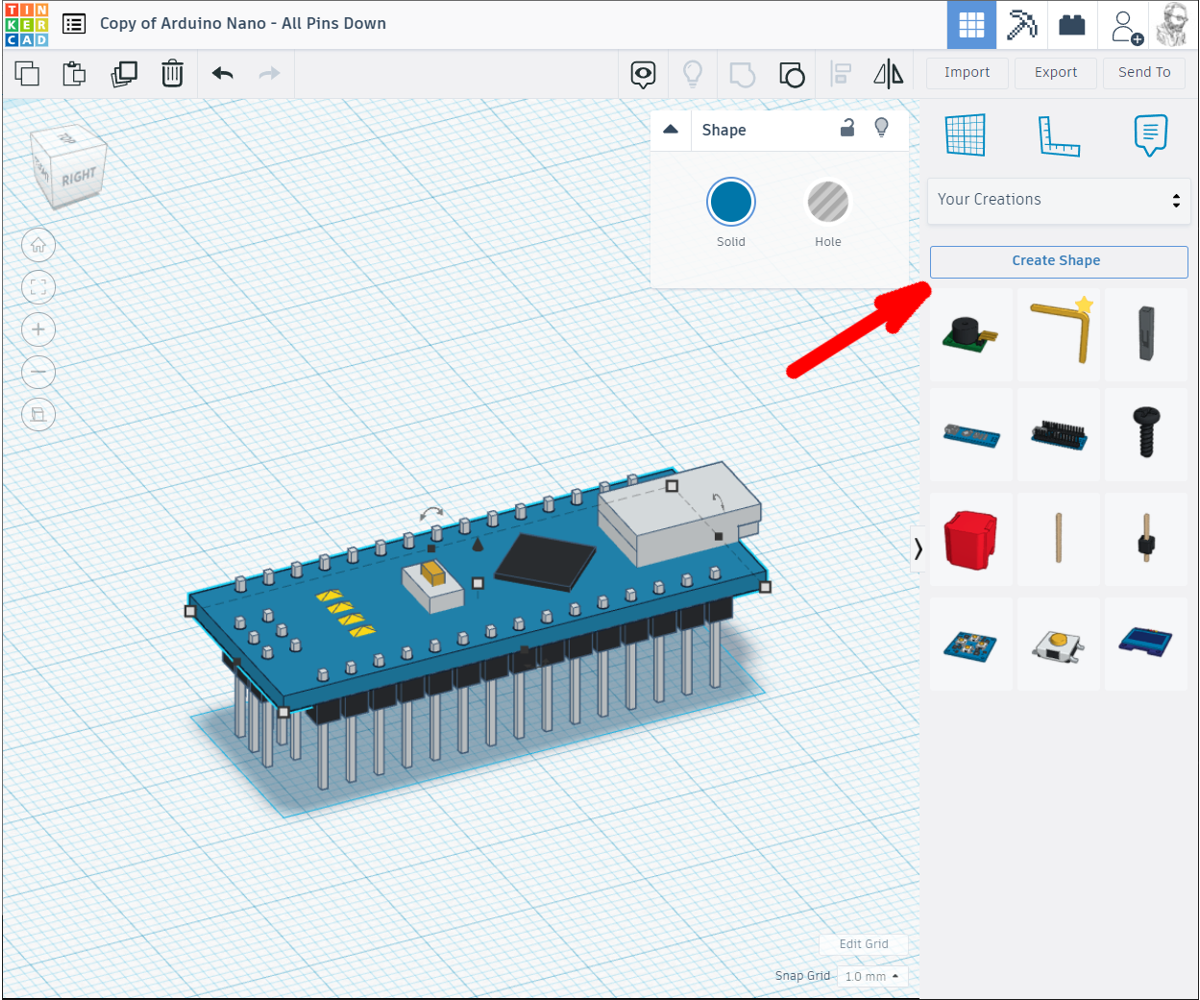Click the Delete trash icon
Image resolution: width=1200 pixels, height=1000 pixels.
click(x=172, y=73)
